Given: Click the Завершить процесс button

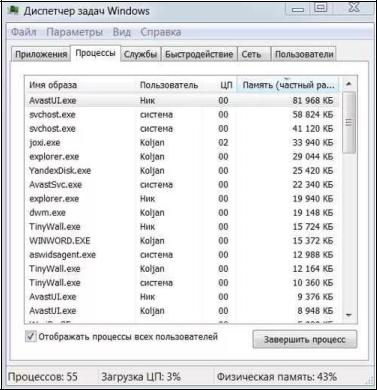Looking at the screenshot, I should click(305, 340).
